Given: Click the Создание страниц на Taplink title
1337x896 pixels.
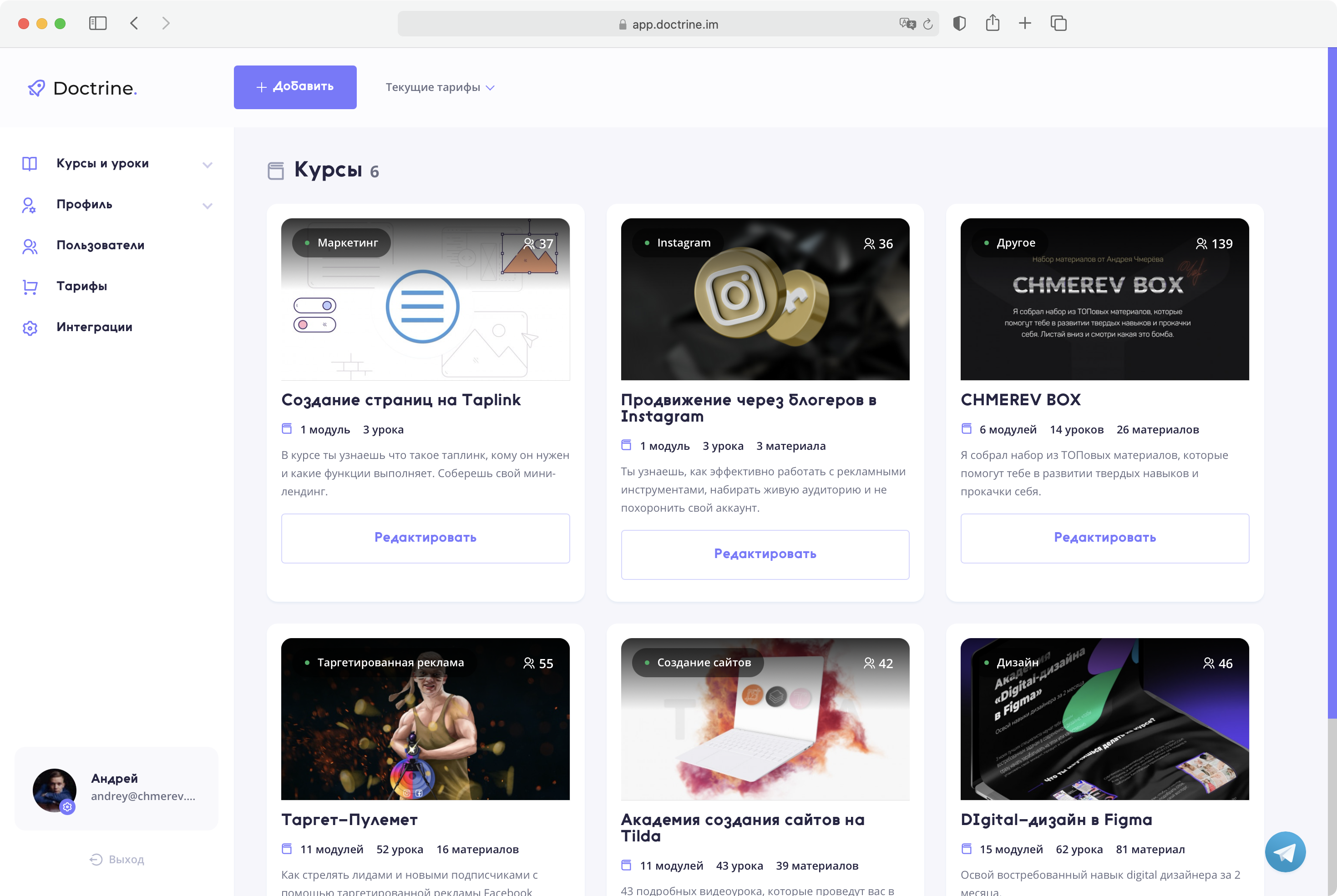Looking at the screenshot, I should pyautogui.click(x=401, y=400).
